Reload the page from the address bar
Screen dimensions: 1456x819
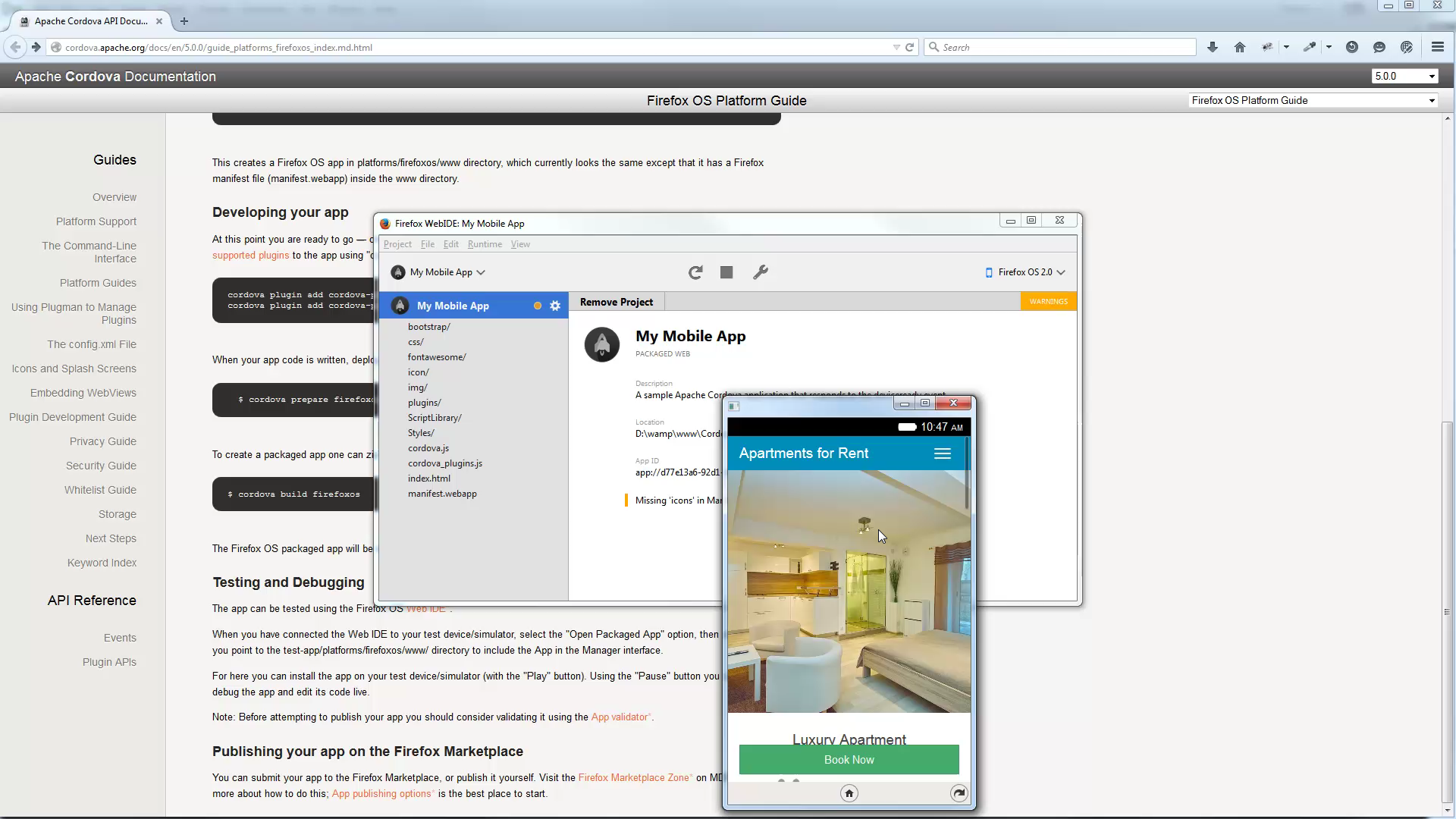tap(910, 47)
